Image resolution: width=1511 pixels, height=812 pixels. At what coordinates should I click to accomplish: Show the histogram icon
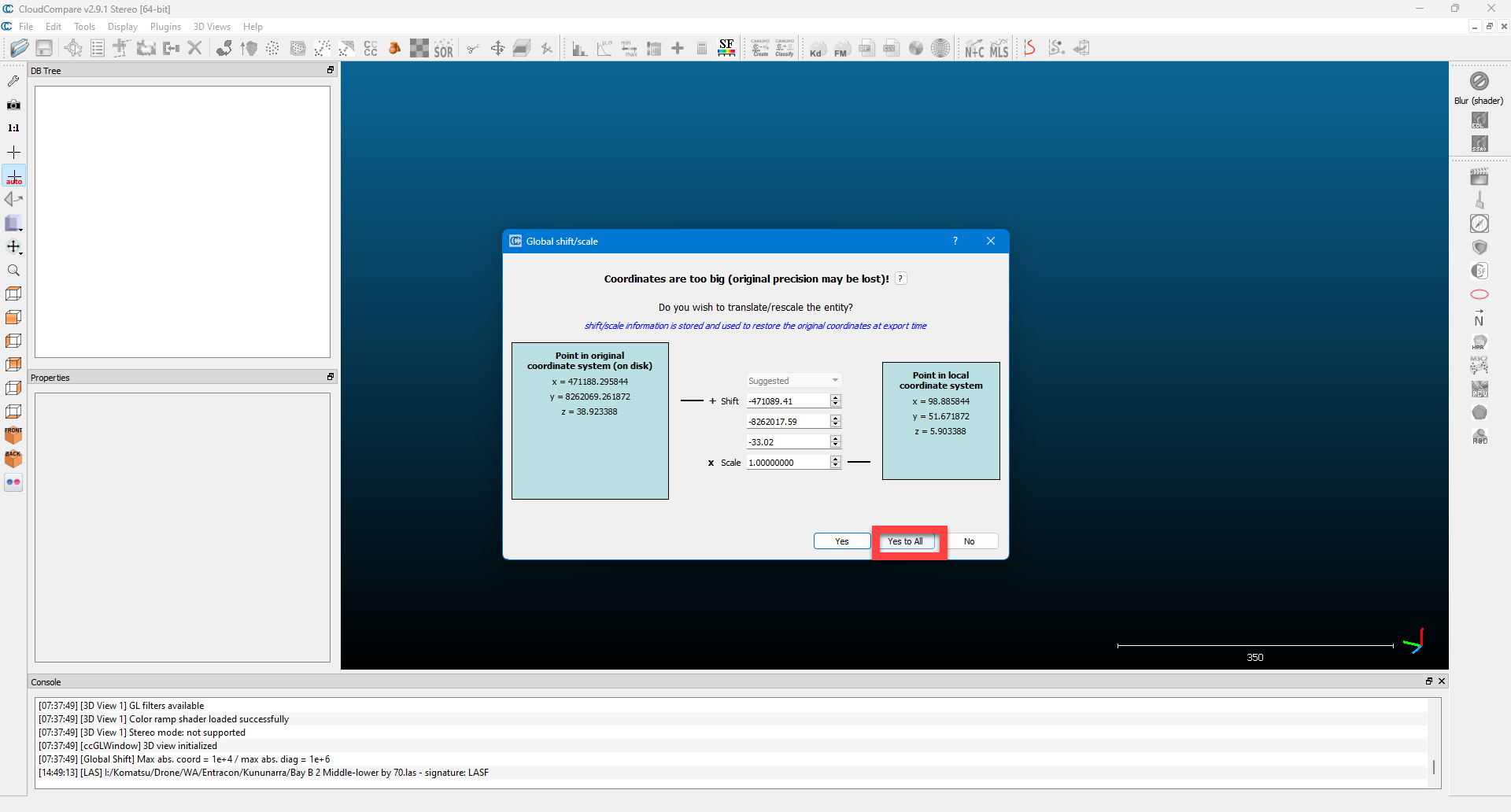coord(579,48)
